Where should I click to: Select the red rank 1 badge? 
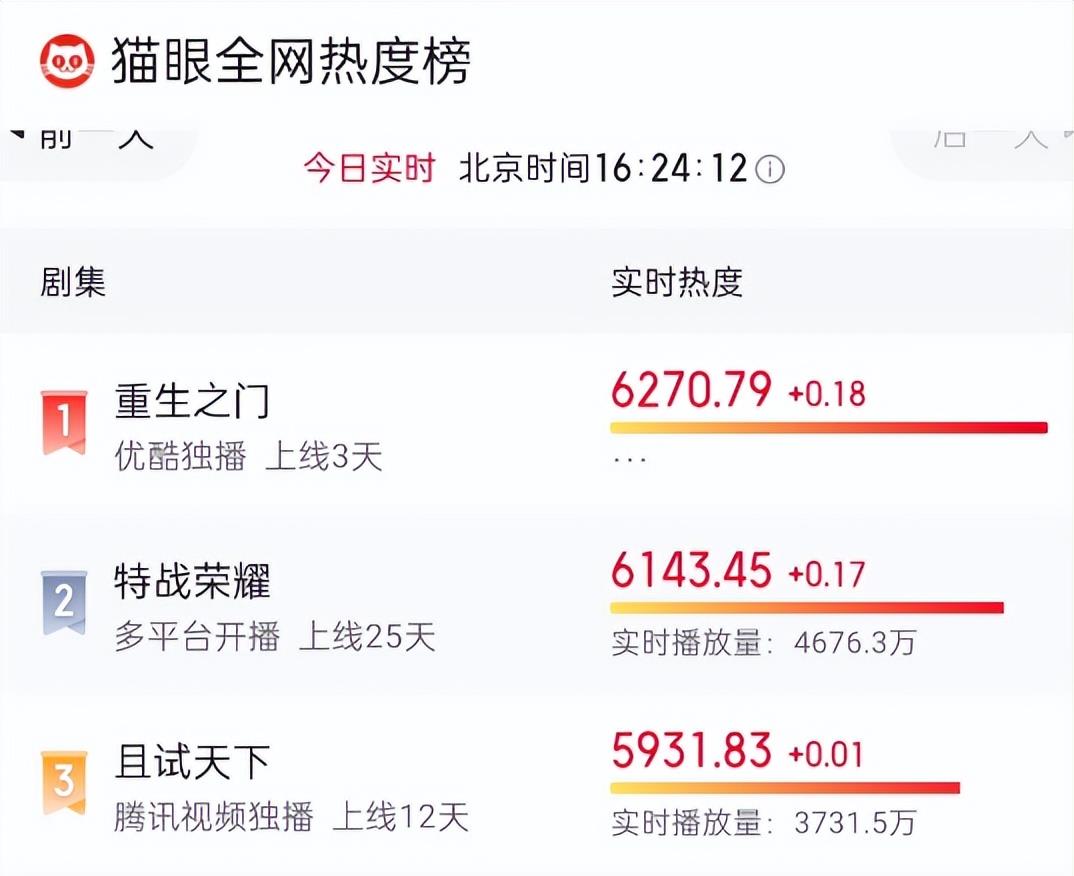click(x=64, y=422)
